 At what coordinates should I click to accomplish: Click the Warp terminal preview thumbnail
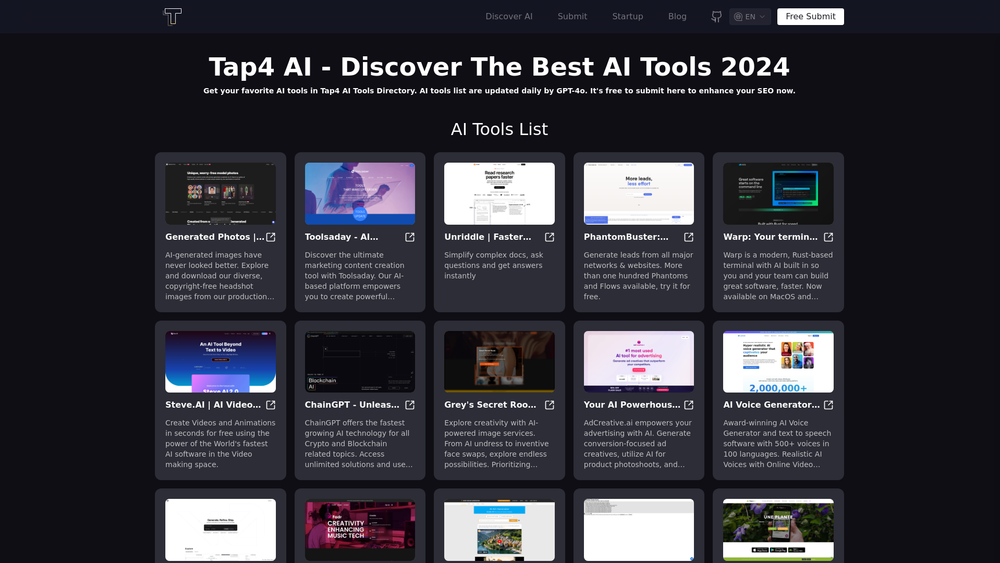point(778,193)
